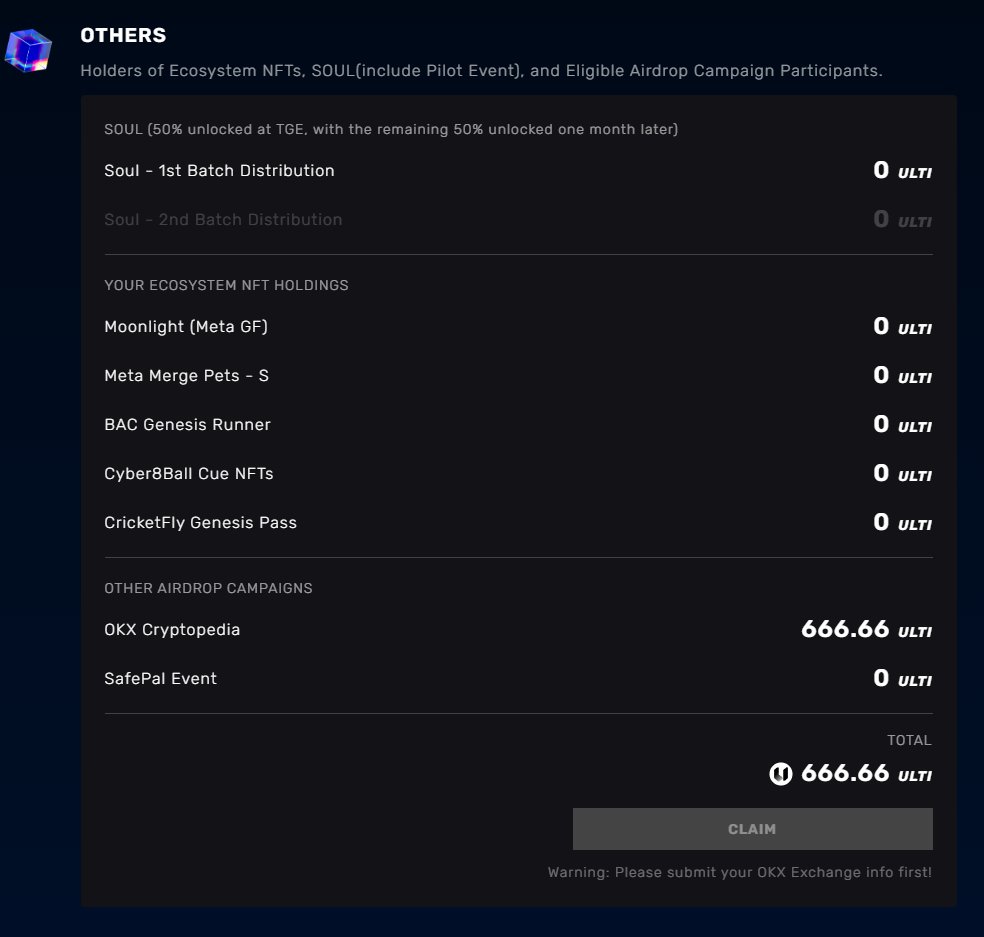Click the 0 ULTI value for Moonlight (Meta GF)
Viewport: 984px width, 937px height.
click(x=902, y=326)
